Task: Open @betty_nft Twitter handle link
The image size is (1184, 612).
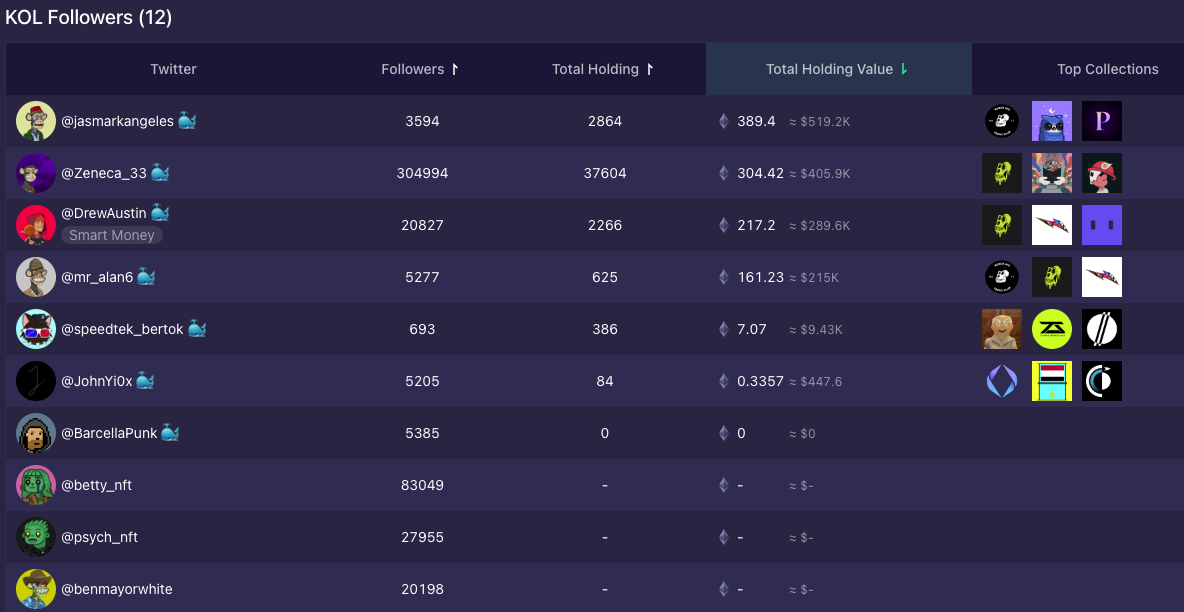Action: [x=96, y=485]
